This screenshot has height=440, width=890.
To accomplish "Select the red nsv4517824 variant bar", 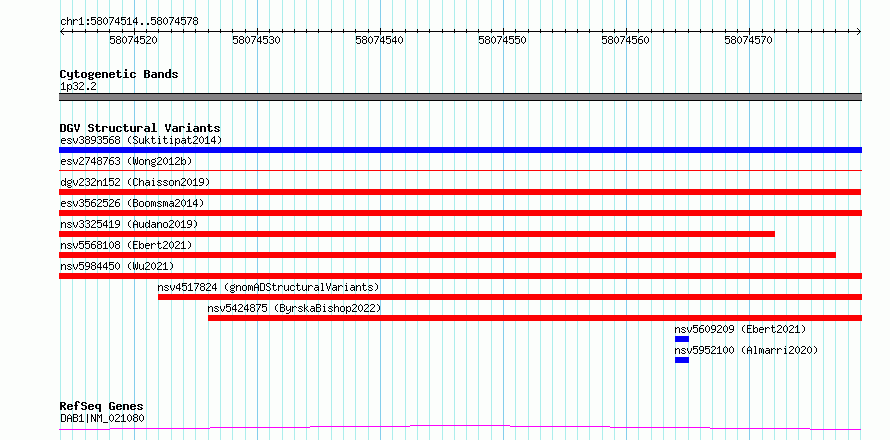I will pyautogui.click(x=510, y=297).
